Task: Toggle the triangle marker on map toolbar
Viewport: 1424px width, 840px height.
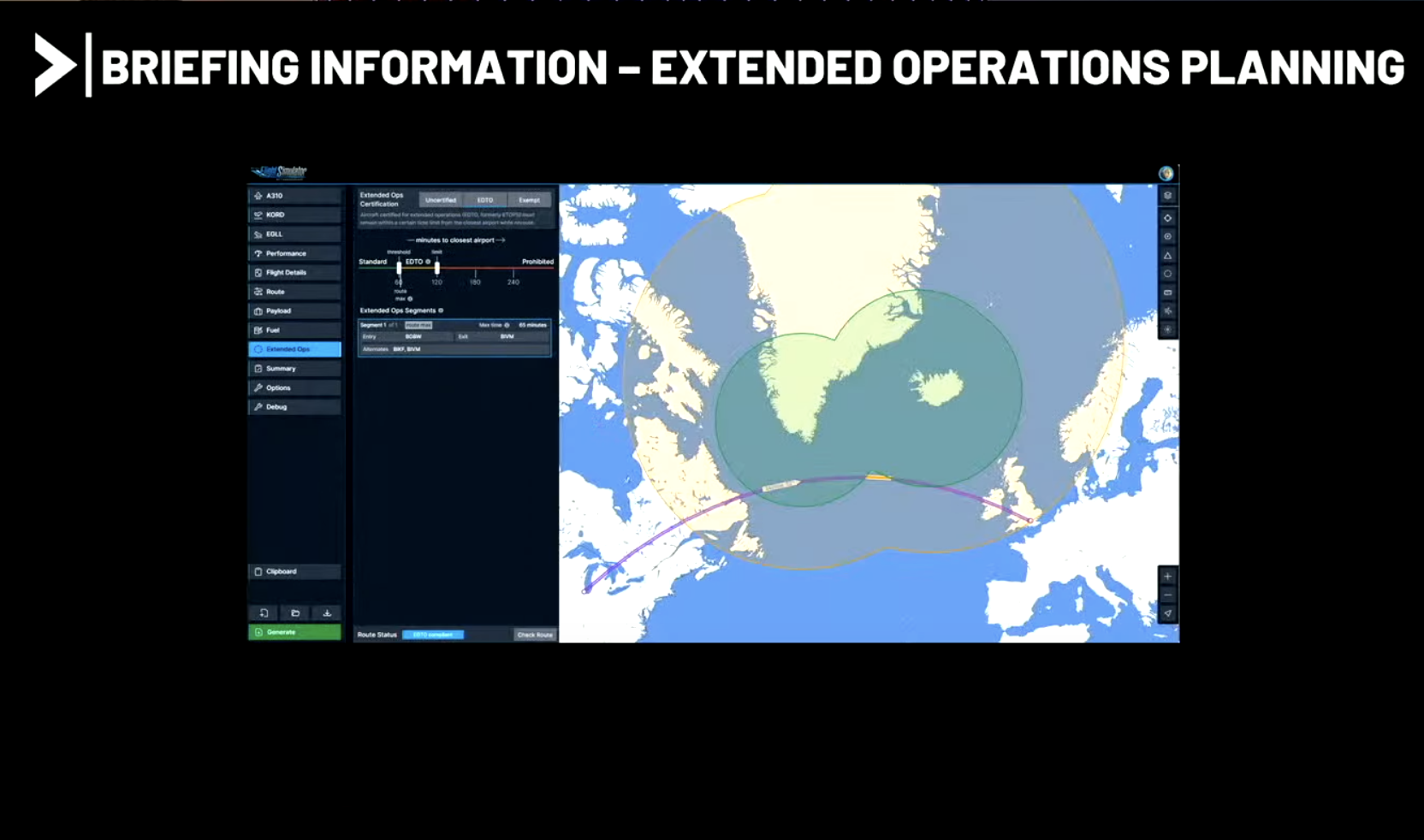Action: [x=1167, y=256]
